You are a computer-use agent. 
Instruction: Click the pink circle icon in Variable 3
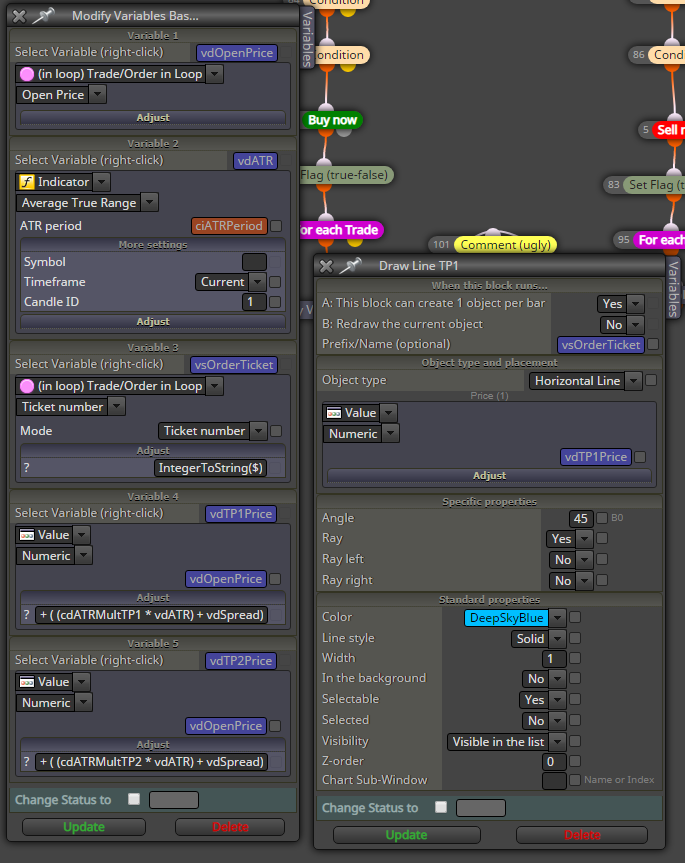tap(26, 386)
